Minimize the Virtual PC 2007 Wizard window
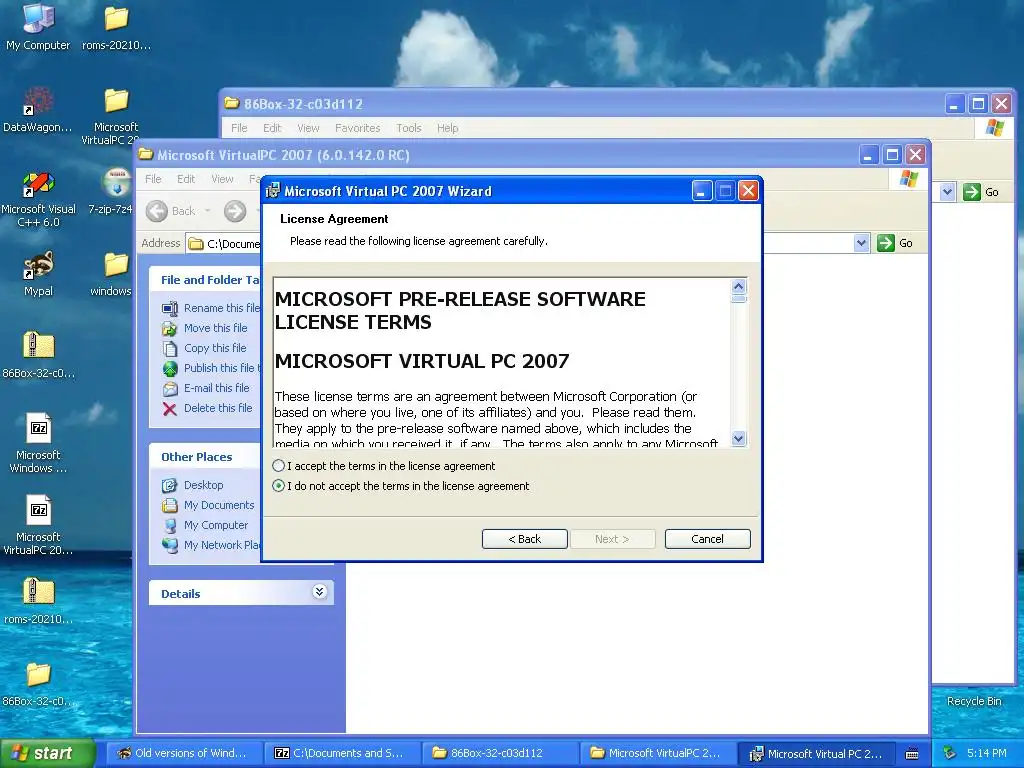The width and height of the screenshot is (1024, 768). pos(701,191)
